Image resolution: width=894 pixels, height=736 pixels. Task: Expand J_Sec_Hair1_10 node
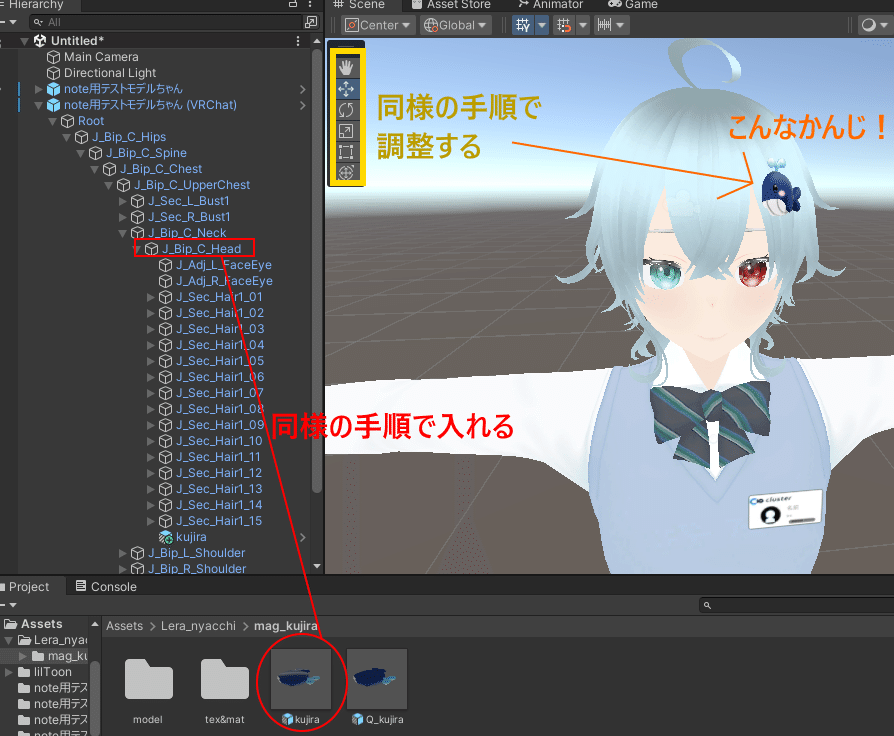(x=151, y=441)
